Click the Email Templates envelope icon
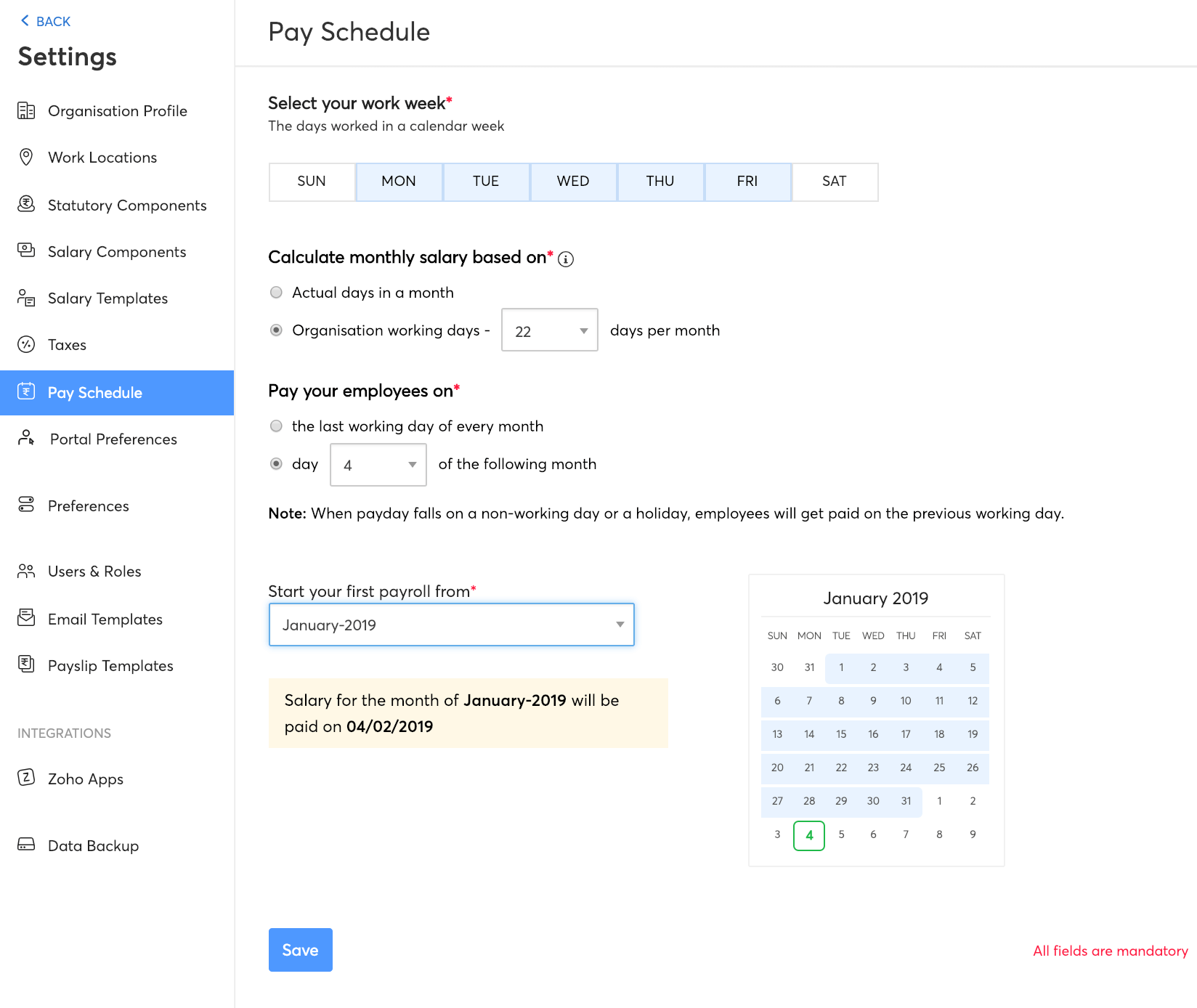Viewport: 1197px width, 1008px height. click(x=26, y=618)
